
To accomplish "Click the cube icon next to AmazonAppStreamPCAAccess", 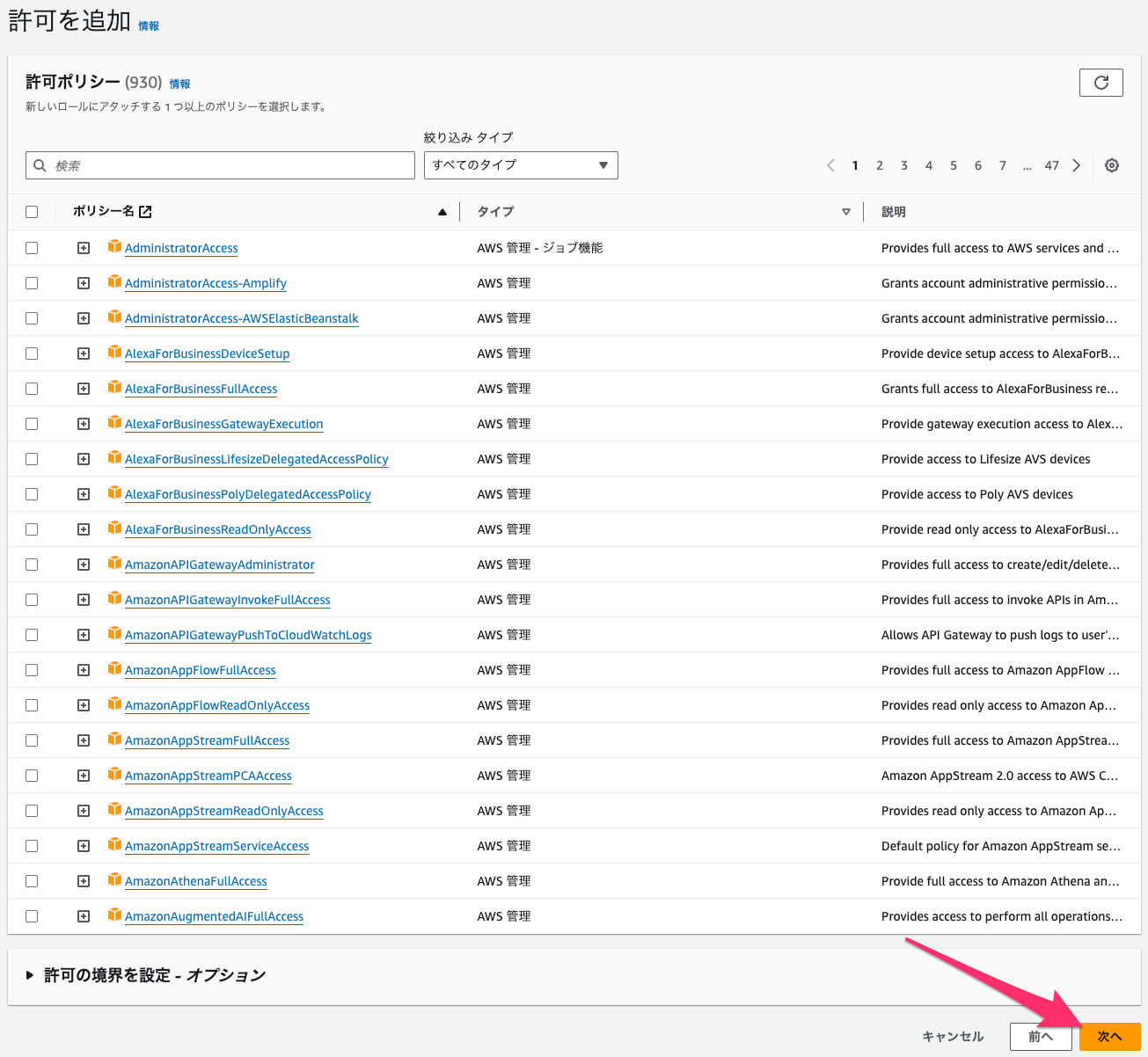I will coord(114,775).
